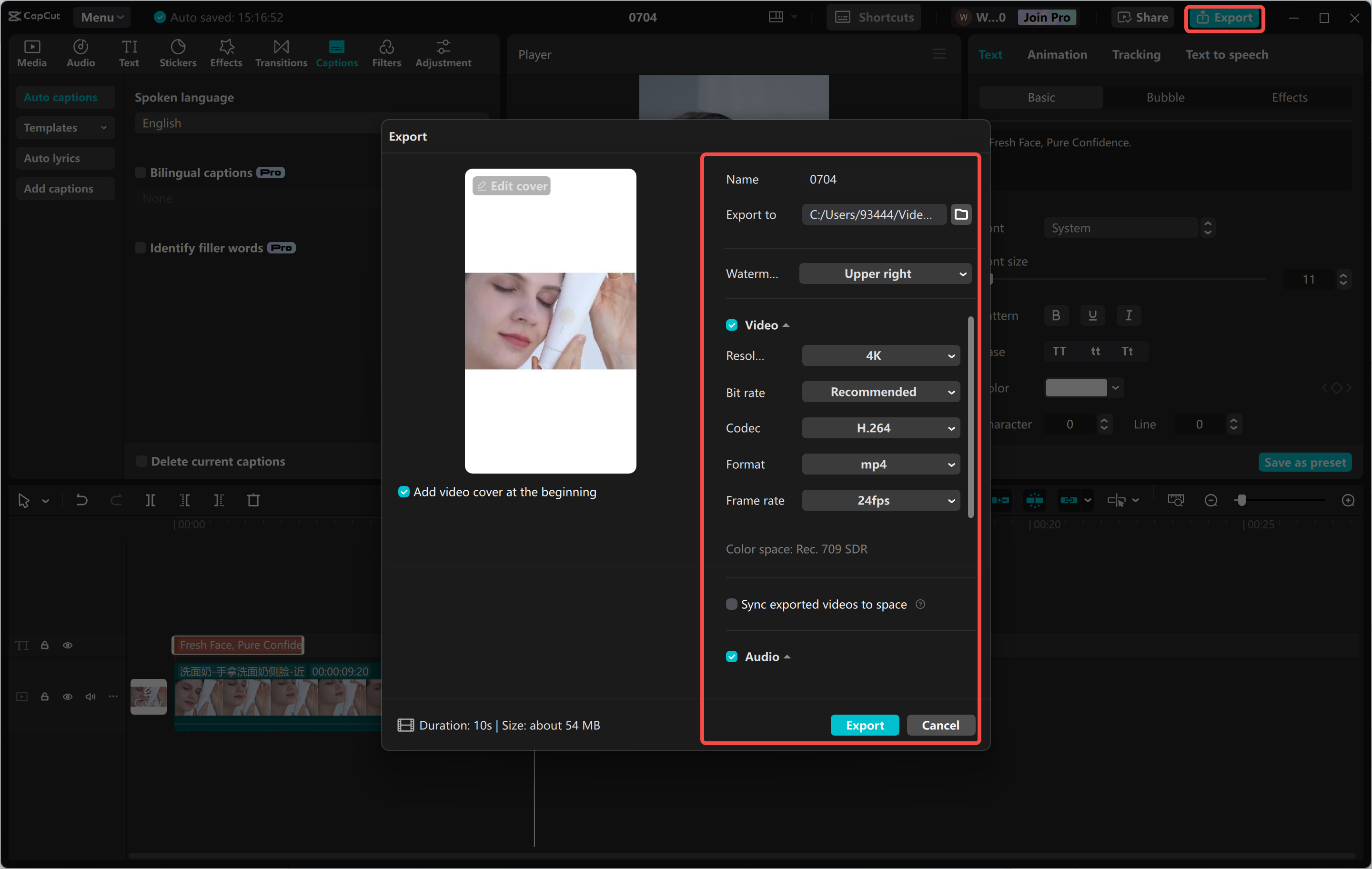This screenshot has height=869, width=1372.
Task: Select the Filters panel icon
Action: pyautogui.click(x=386, y=53)
